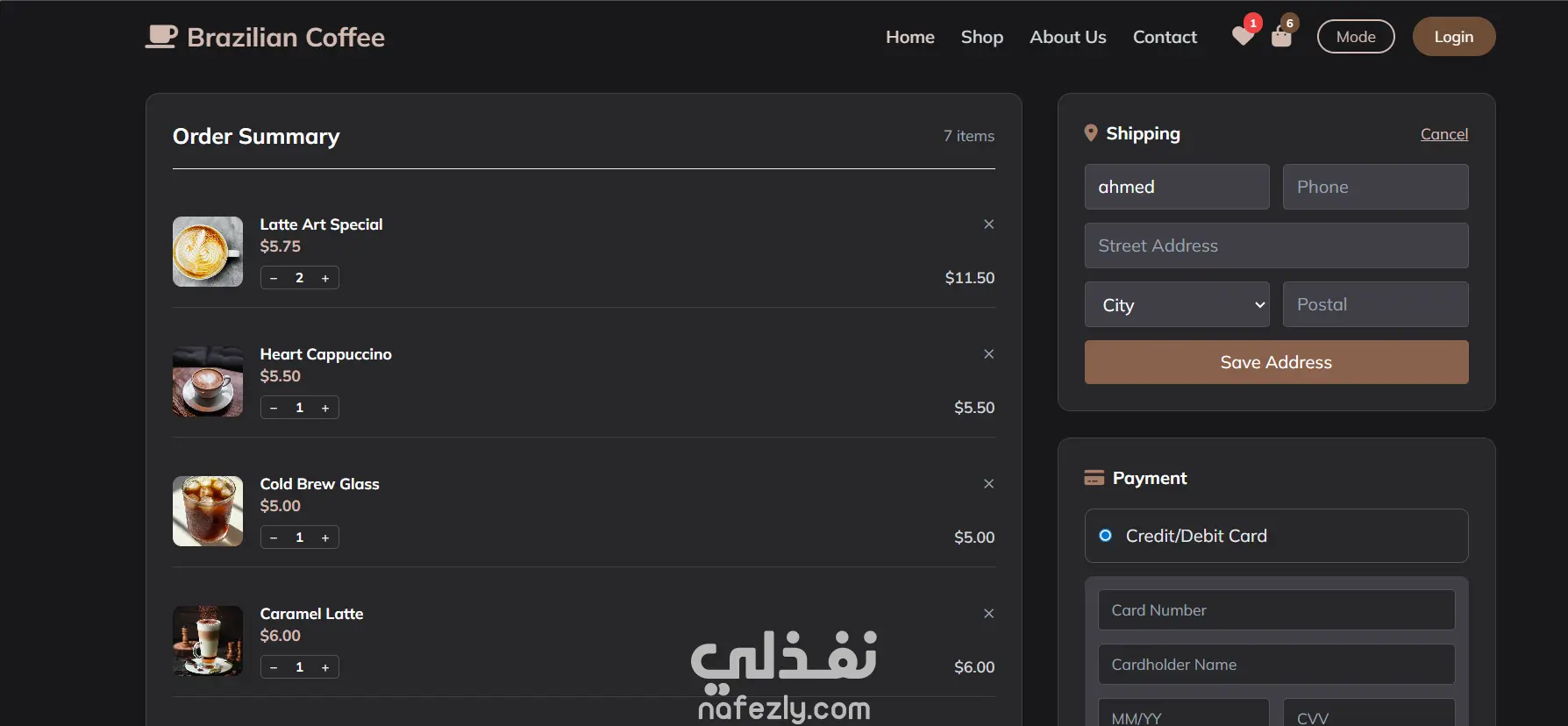Open the Latte Art Special thumbnail
Screen dimensions: 1568x726
(208, 252)
